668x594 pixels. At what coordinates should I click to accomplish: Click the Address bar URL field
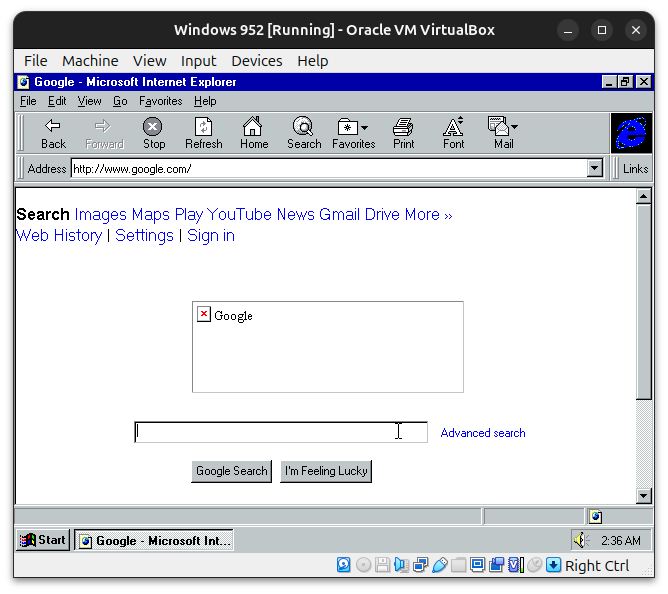(328, 169)
